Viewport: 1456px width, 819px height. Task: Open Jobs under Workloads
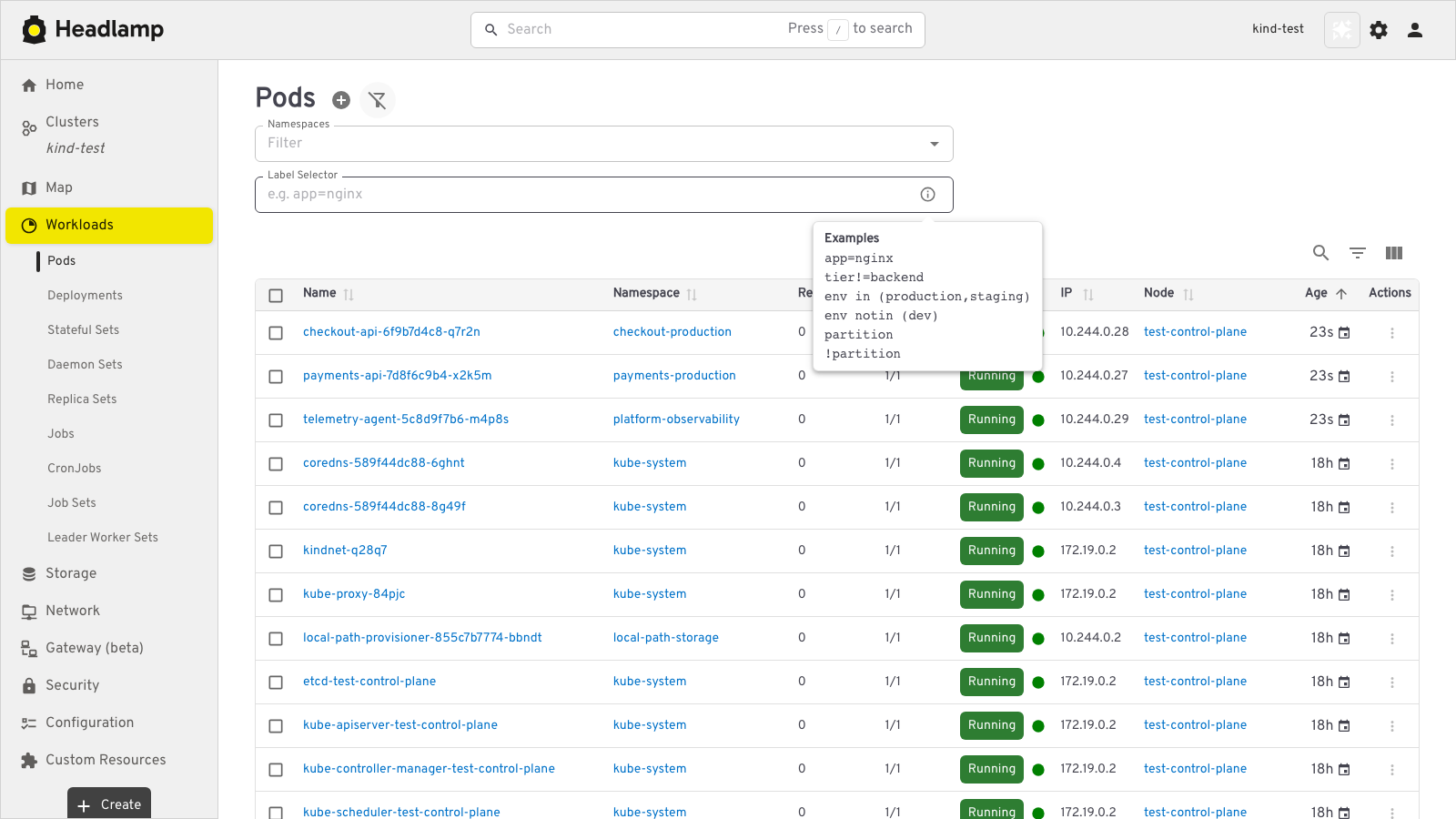[x=61, y=434]
